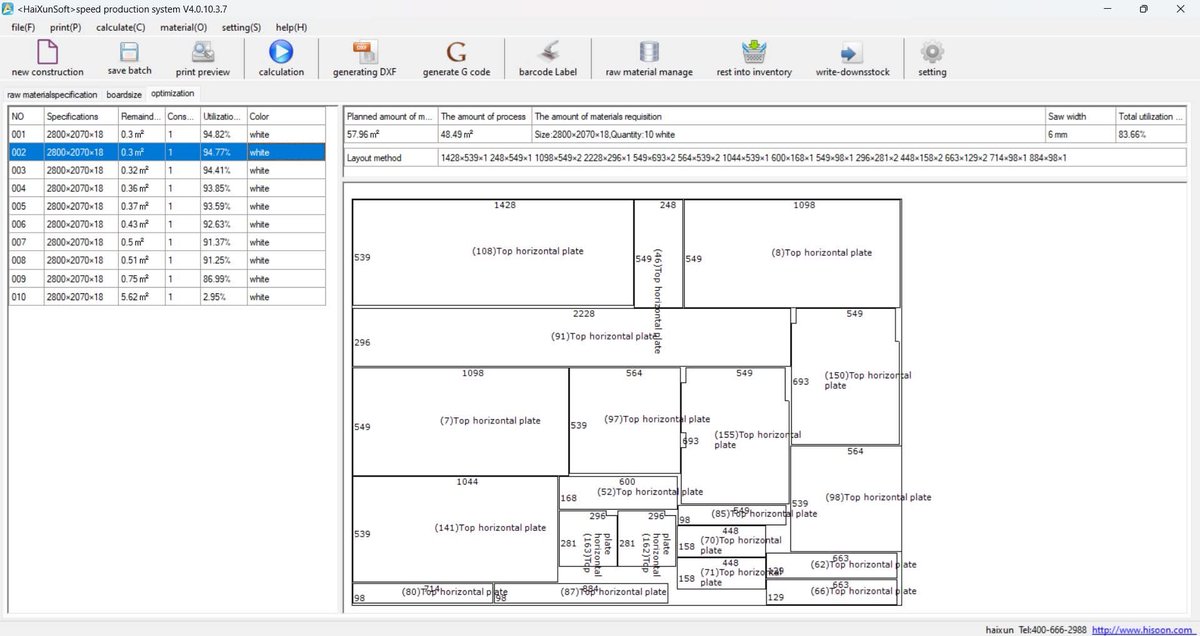Open the print(P) menu
Viewport: 1200px width, 636px height.
(x=65, y=27)
